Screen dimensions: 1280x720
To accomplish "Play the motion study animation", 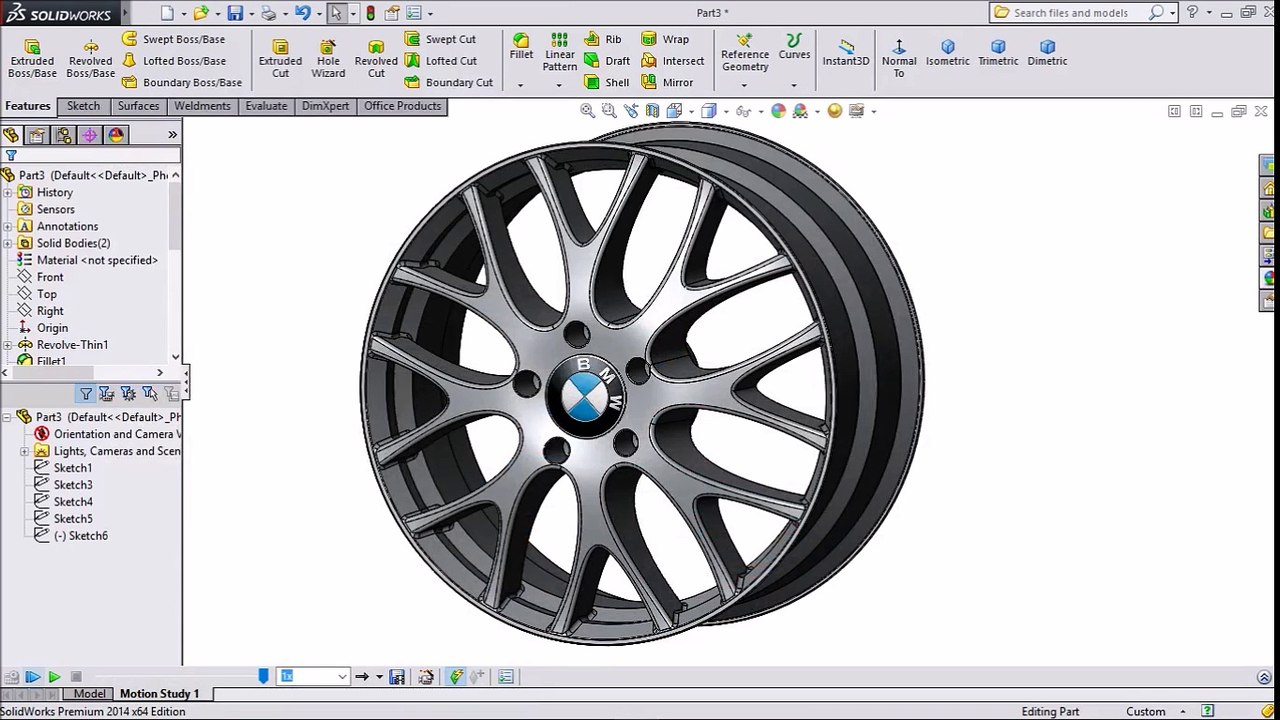I will pos(54,677).
